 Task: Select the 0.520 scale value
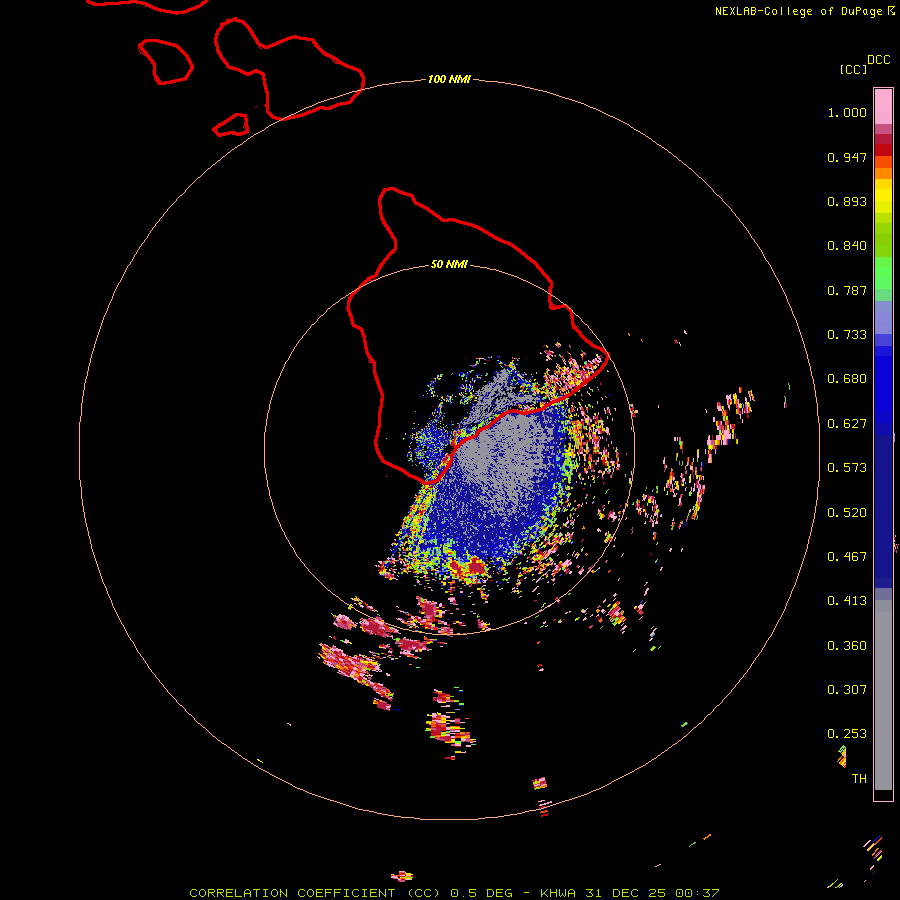tap(847, 513)
